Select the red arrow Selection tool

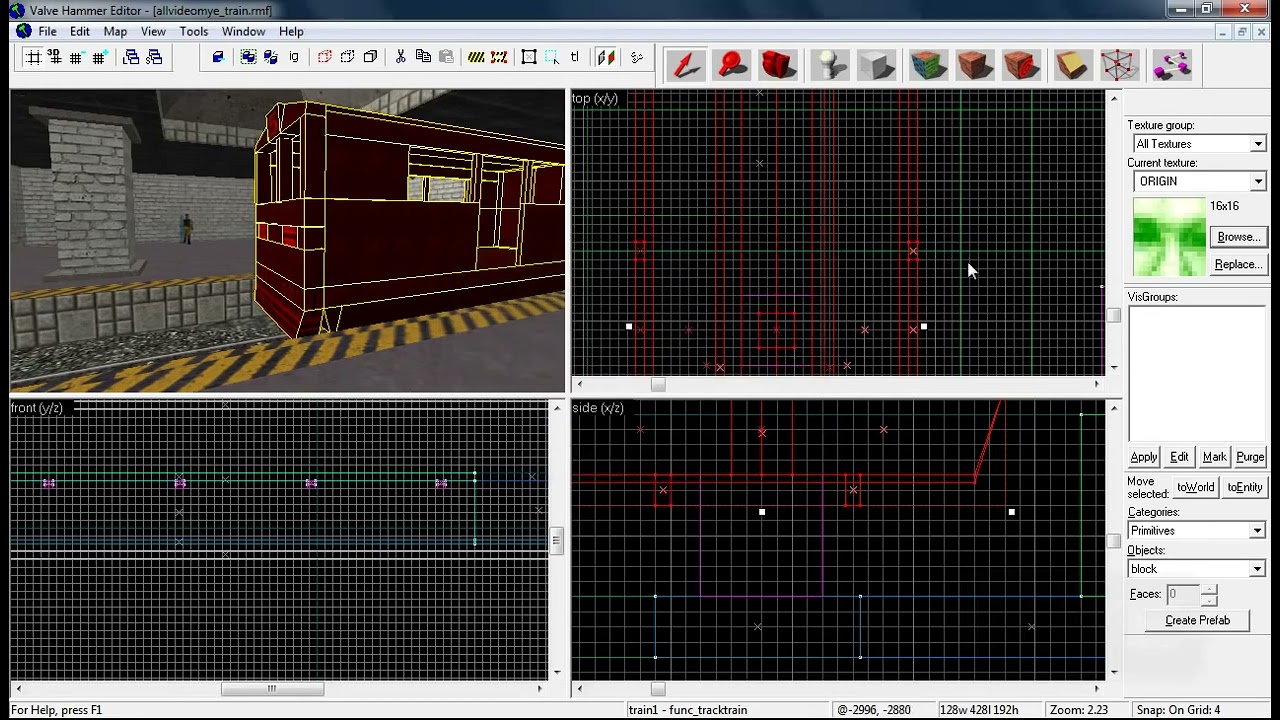pos(684,65)
